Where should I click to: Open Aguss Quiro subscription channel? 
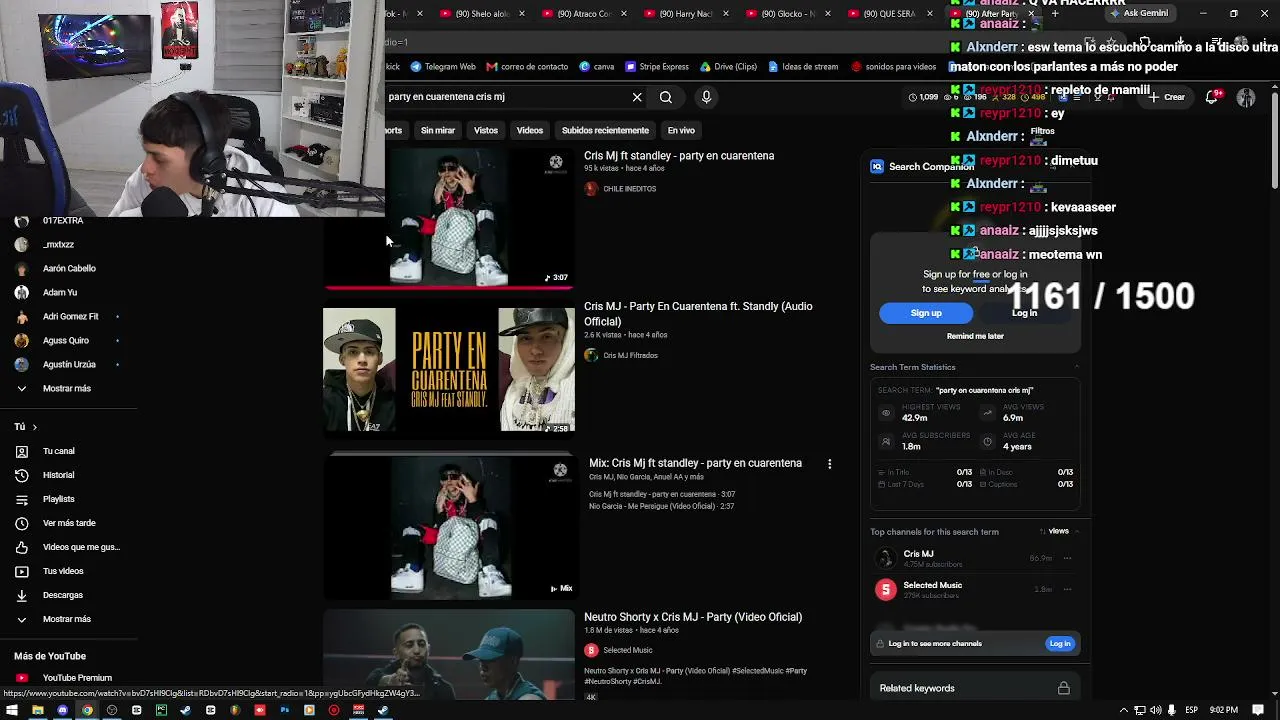[x=66, y=340]
